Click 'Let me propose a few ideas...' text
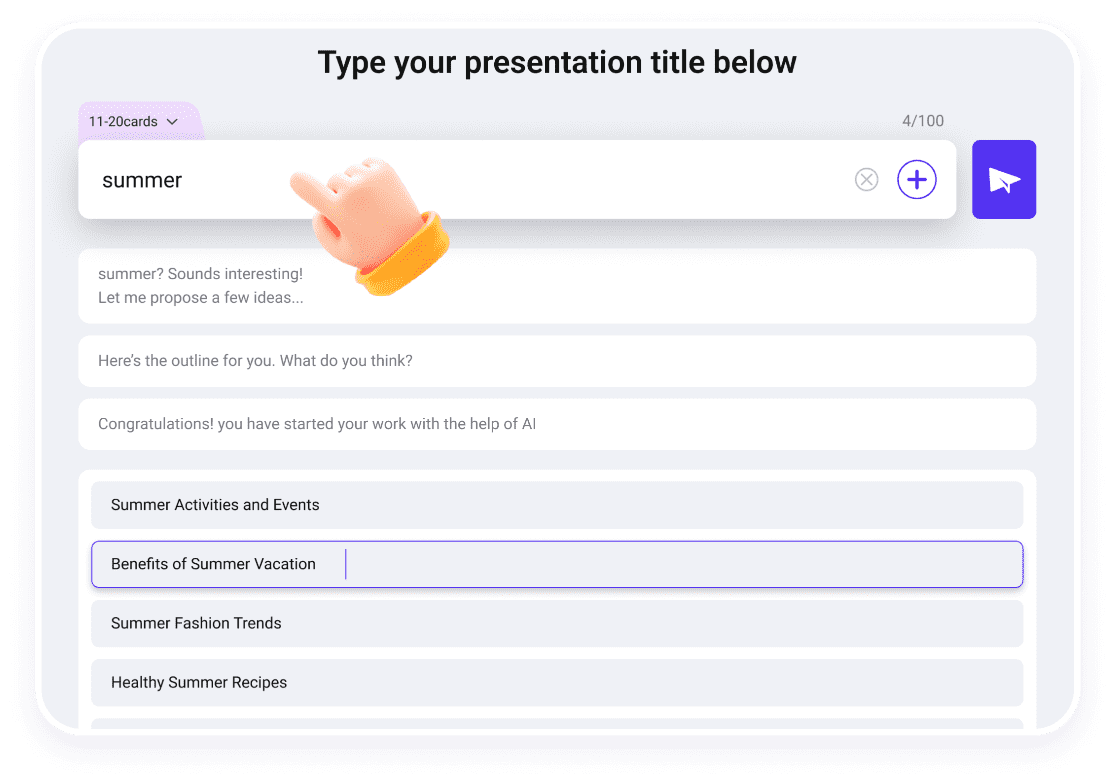1116x784 pixels. pos(200,298)
